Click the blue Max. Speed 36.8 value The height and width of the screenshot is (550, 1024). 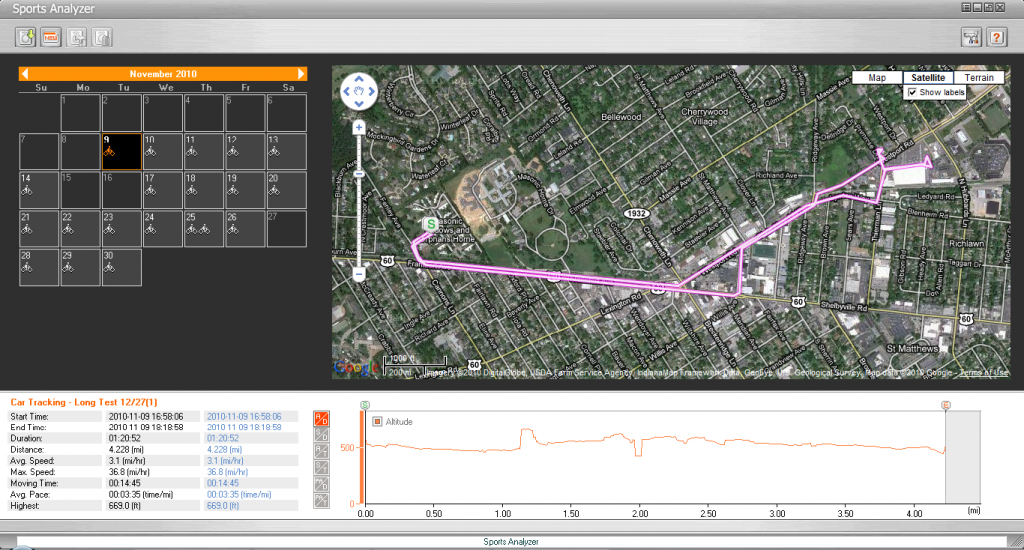[x=227, y=472]
